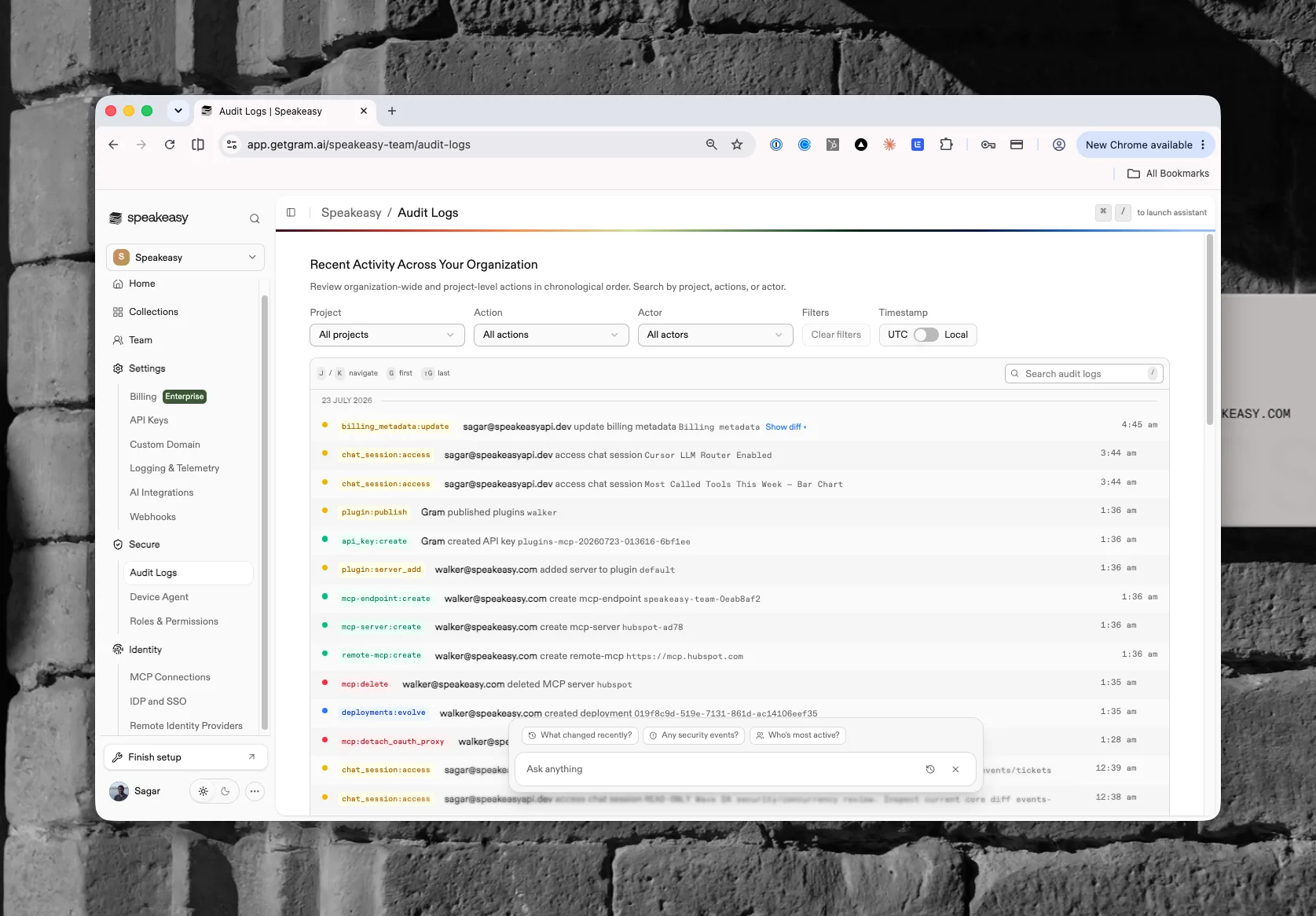
Task: Toggle UTC to Local timestamp switch
Action: coord(926,335)
